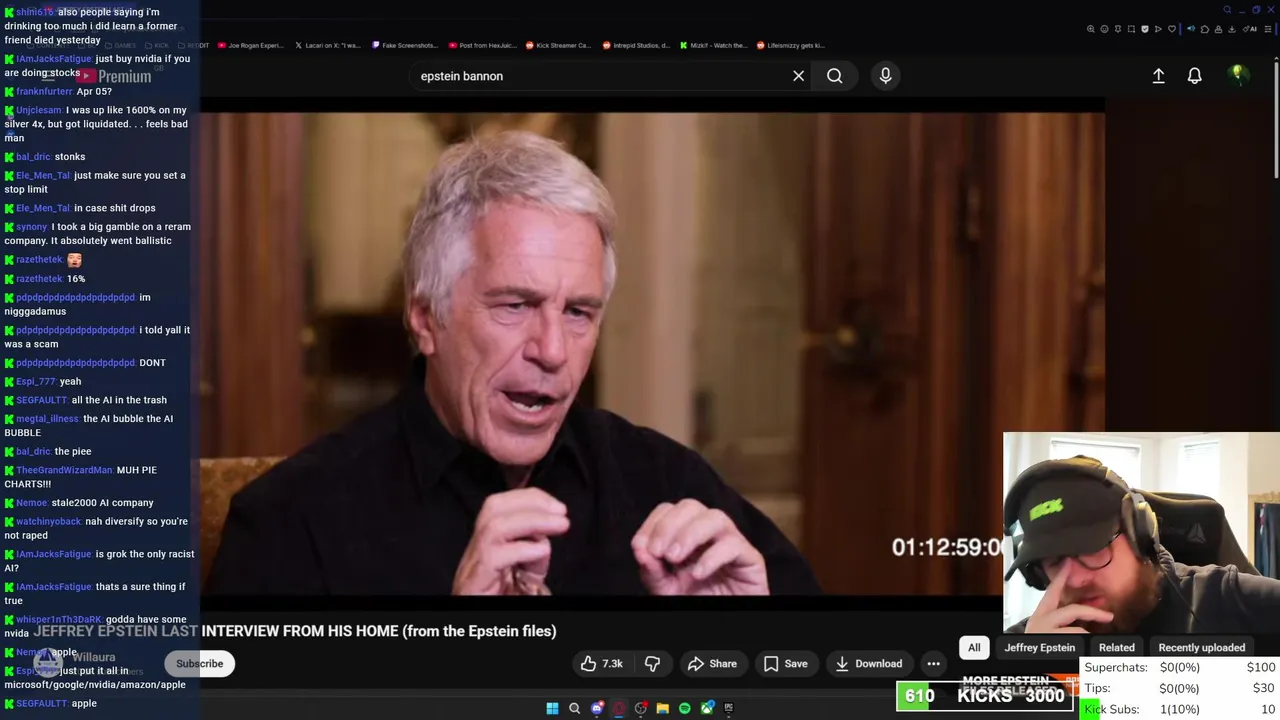Select the All filter chip
This screenshot has width=1280, height=720.
pyautogui.click(x=974, y=647)
